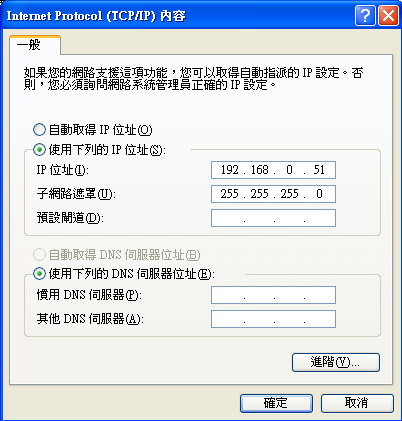Close the TCP/IP properties dialog
The width and height of the screenshot is (402, 421).
[x=388, y=16]
